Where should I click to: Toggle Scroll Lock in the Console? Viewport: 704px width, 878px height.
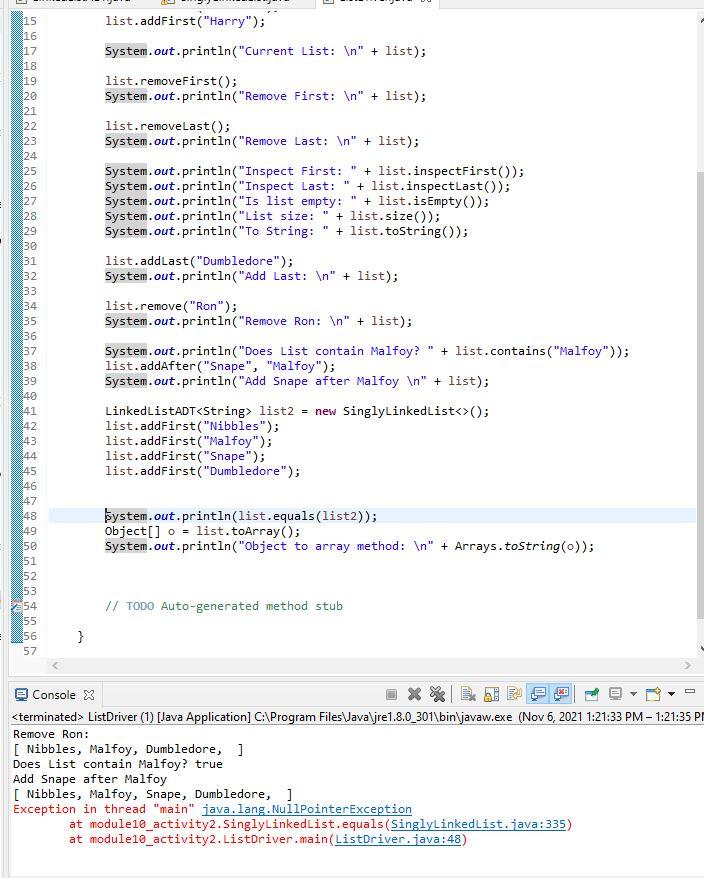(x=491, y=694)
